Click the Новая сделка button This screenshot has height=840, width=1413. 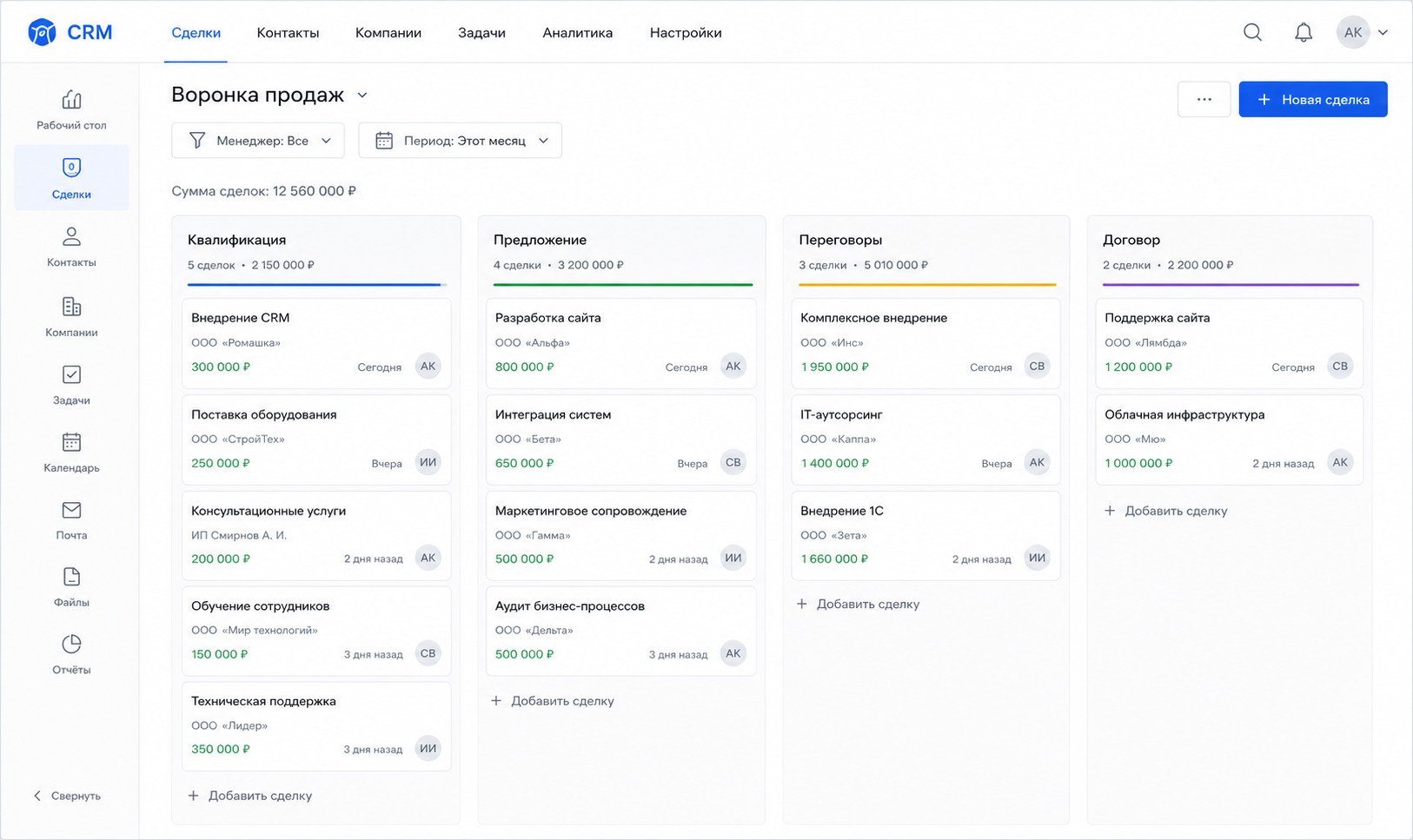1313,99
